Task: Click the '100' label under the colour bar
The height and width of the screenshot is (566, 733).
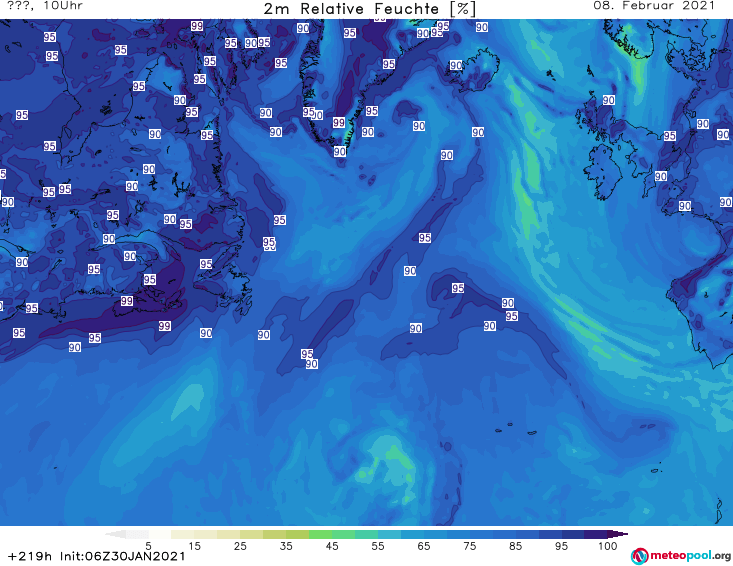Action: pos(608,546)
